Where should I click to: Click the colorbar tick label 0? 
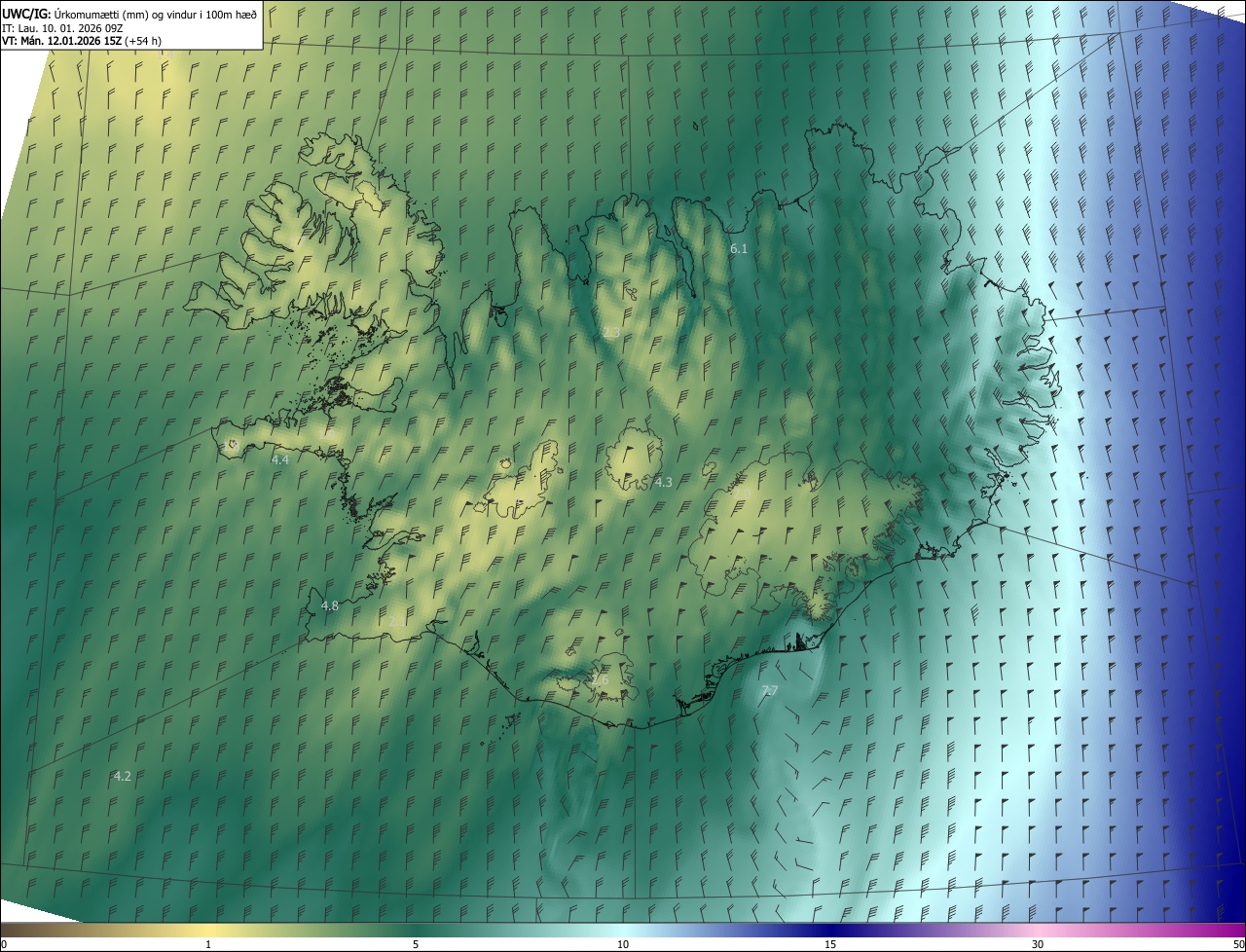click(4, 945)
